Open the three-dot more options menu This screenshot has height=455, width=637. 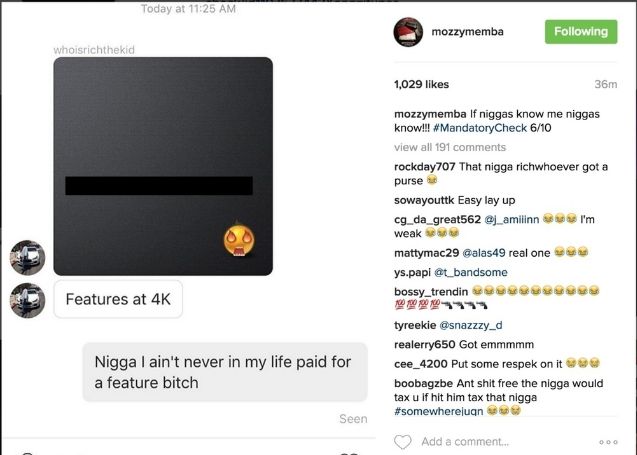(608, 442)
